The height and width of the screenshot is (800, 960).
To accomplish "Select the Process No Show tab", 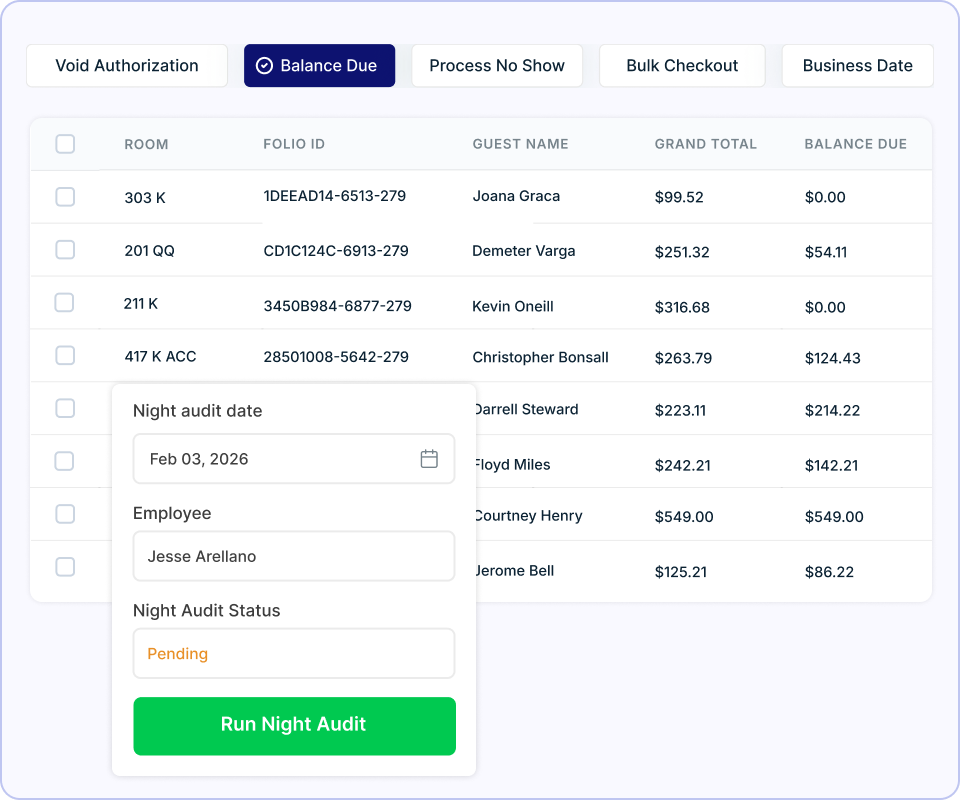I will point(497,65).
